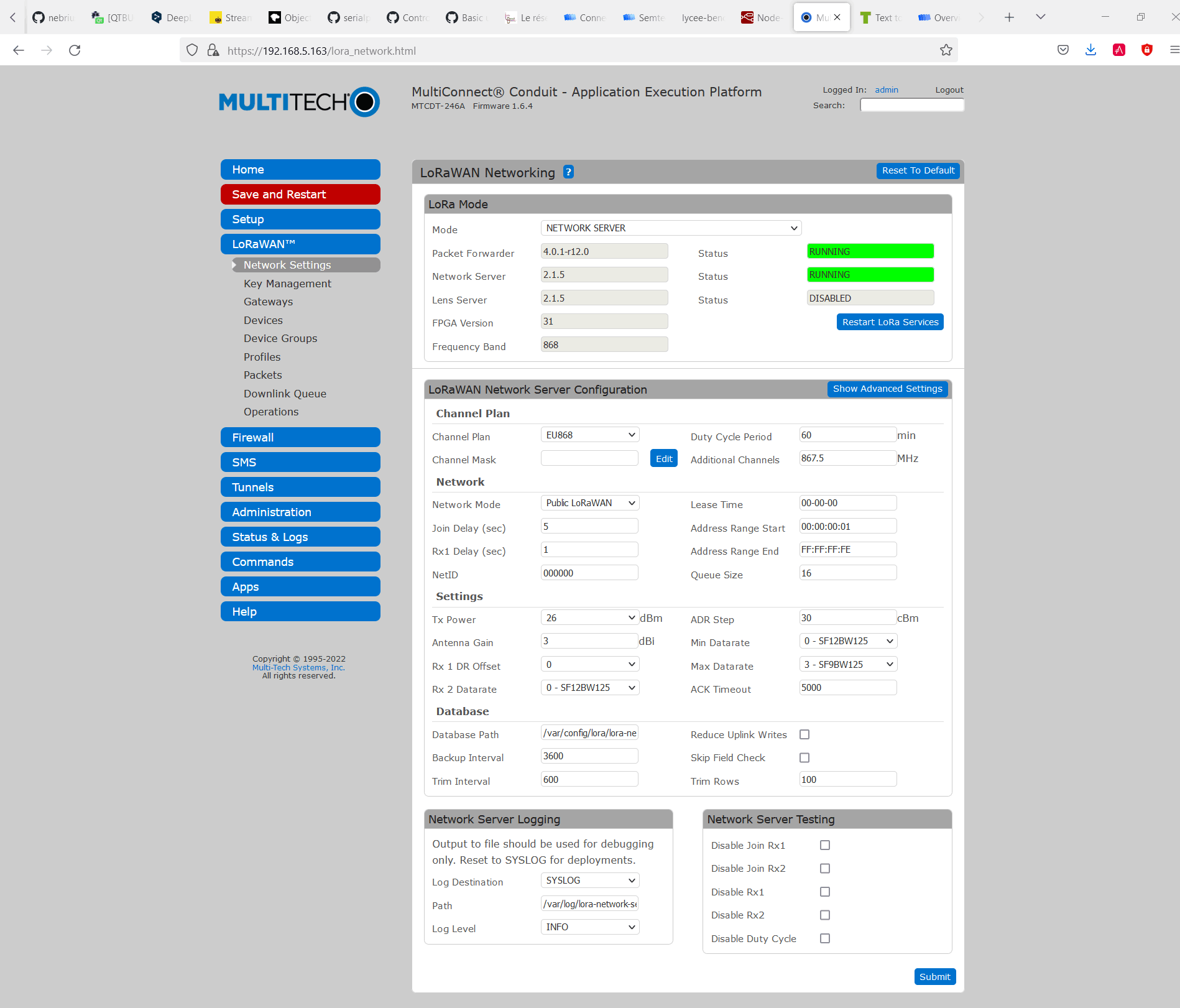The width and height of the screenshot is (1180, 1008).
Task: Click the Reset To Default button
Action: pos(918,170)
